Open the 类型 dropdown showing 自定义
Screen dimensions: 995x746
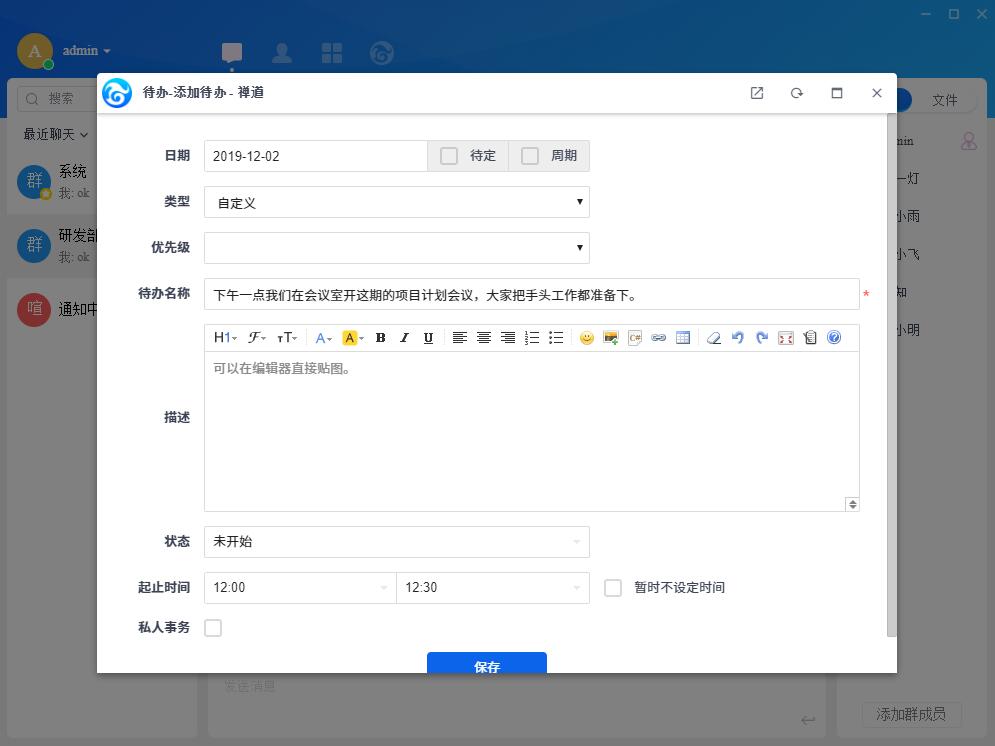(396, 202)
